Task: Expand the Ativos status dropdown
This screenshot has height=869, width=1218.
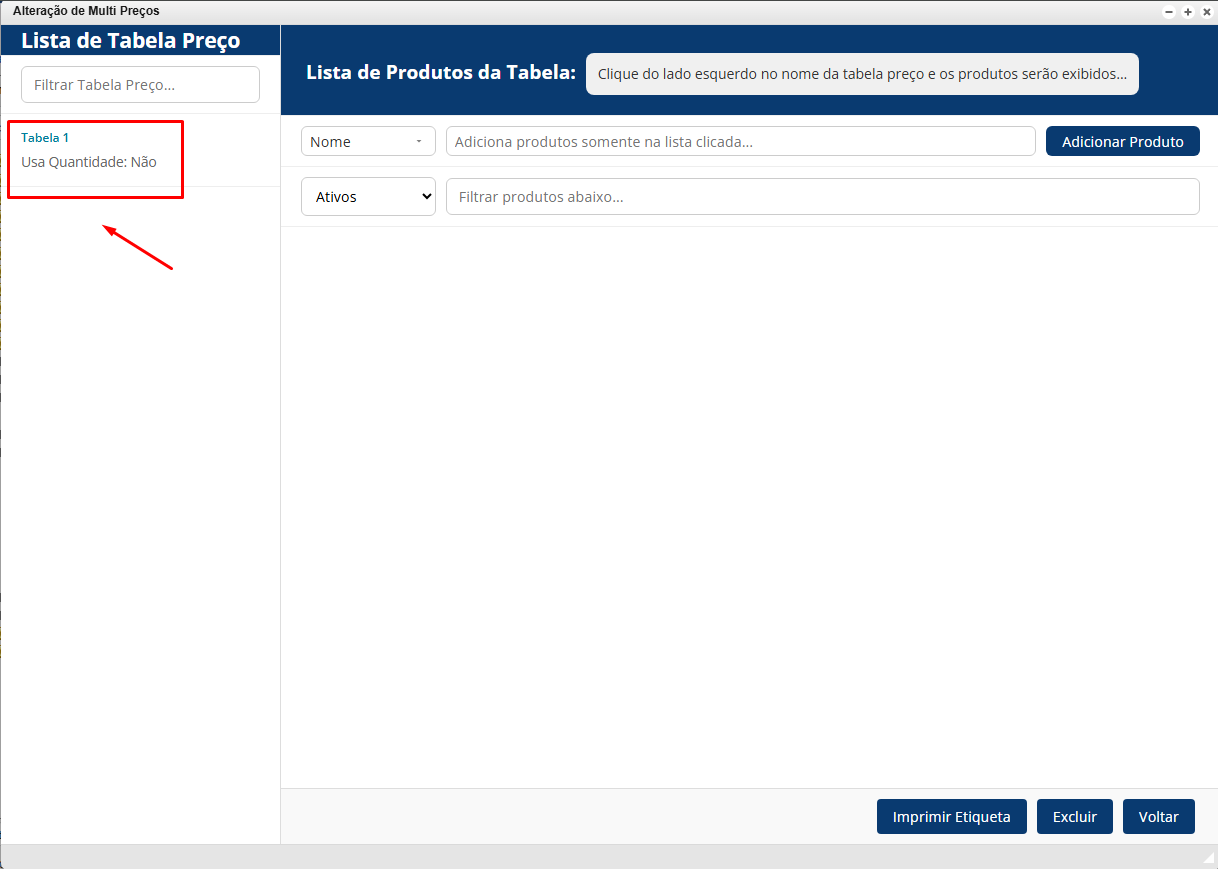Action: coord(368,197)
